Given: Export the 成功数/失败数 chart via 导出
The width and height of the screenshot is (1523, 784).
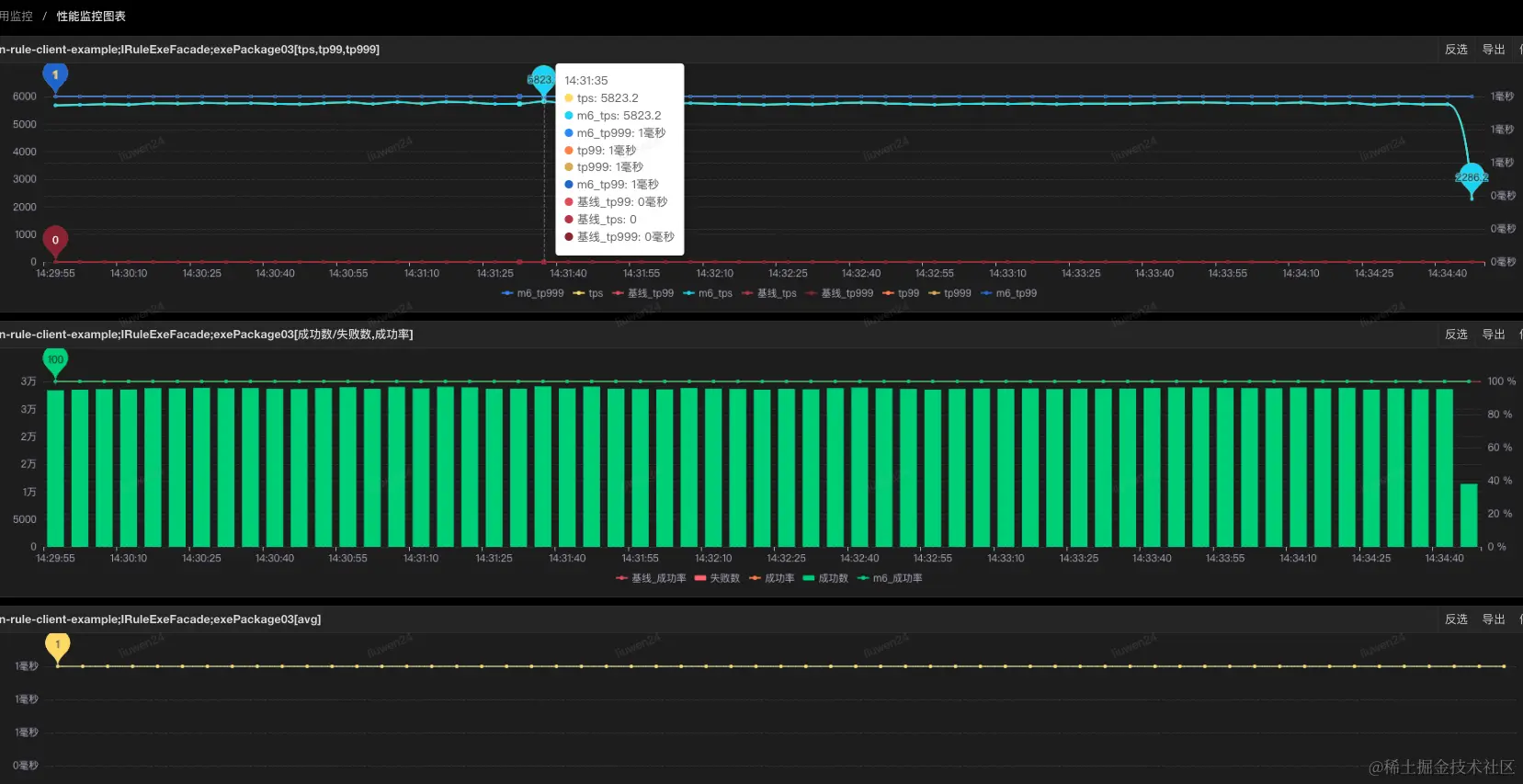Looking at the screenshot, I should (1494, 335).
